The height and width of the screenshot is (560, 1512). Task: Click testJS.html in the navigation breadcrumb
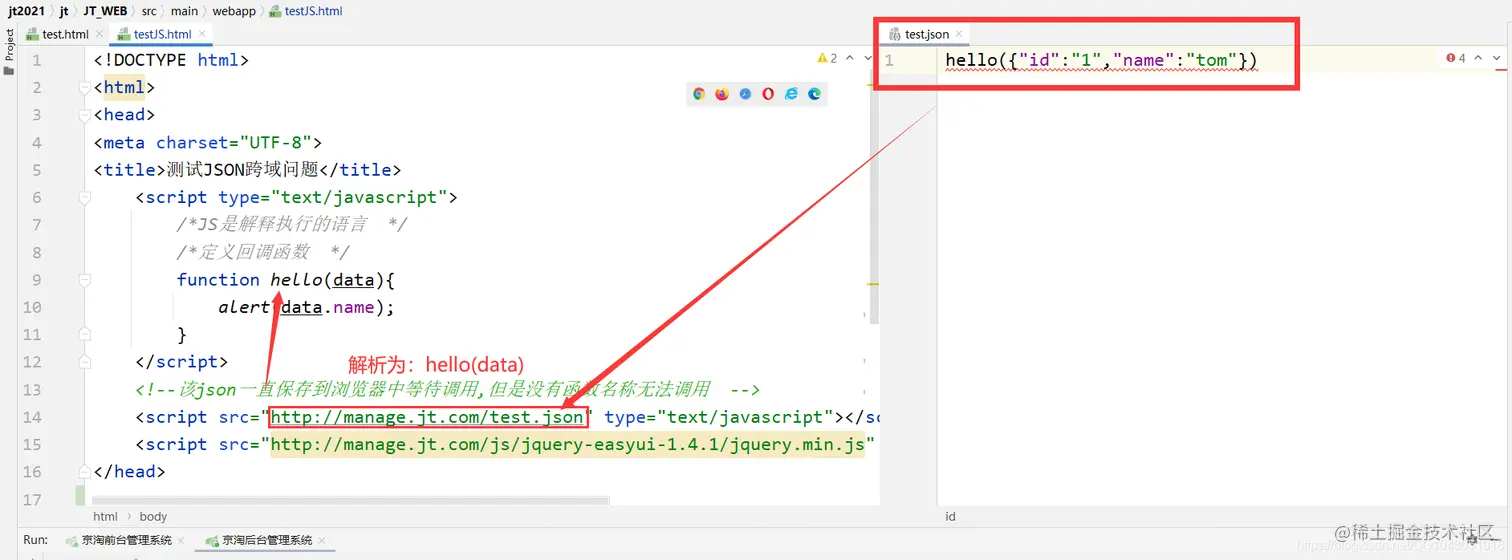[308, 11]
